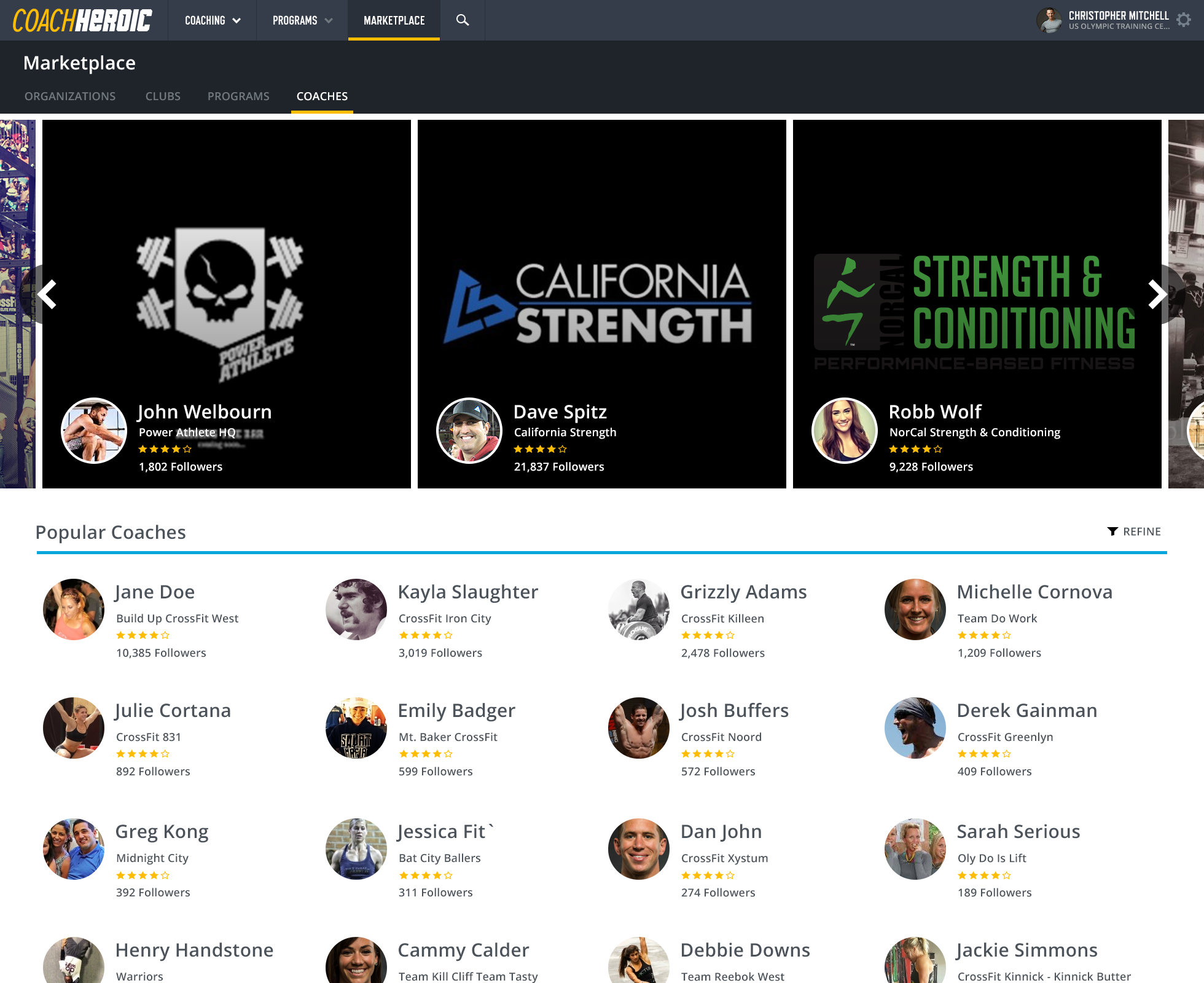
Task: Open Emily Badger's profile name
Action: coord(456,710)
